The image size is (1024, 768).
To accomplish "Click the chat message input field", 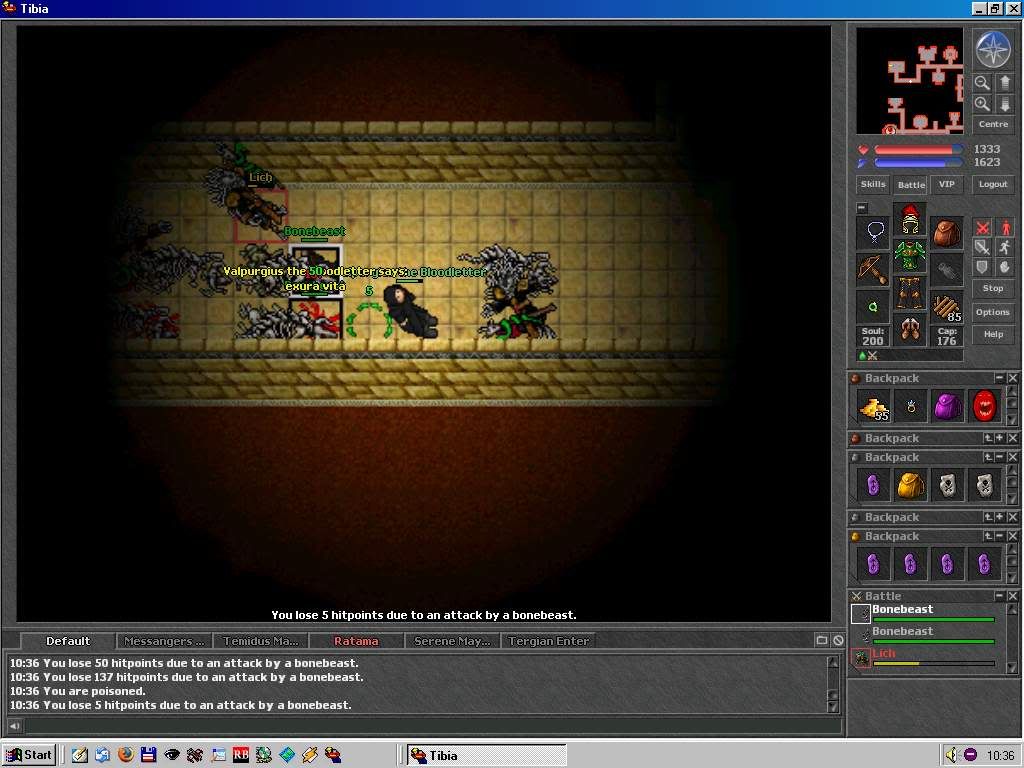I will tap(432, 726).
